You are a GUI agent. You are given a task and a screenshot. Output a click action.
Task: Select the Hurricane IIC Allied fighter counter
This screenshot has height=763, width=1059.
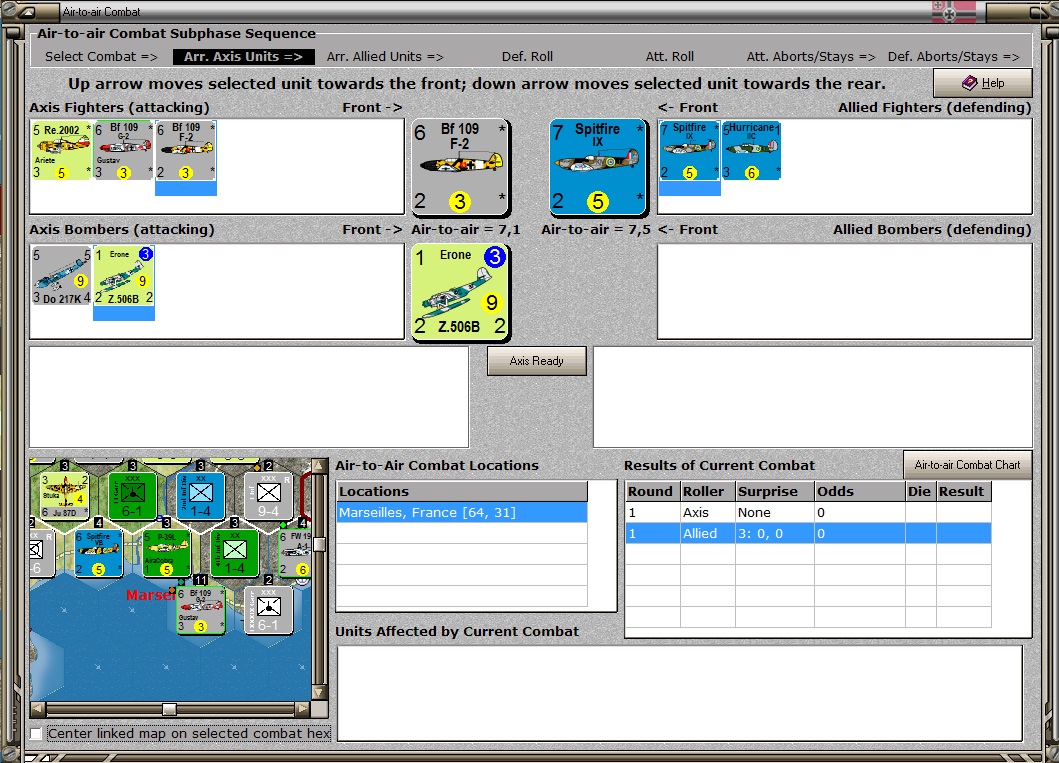pos(751,151)
